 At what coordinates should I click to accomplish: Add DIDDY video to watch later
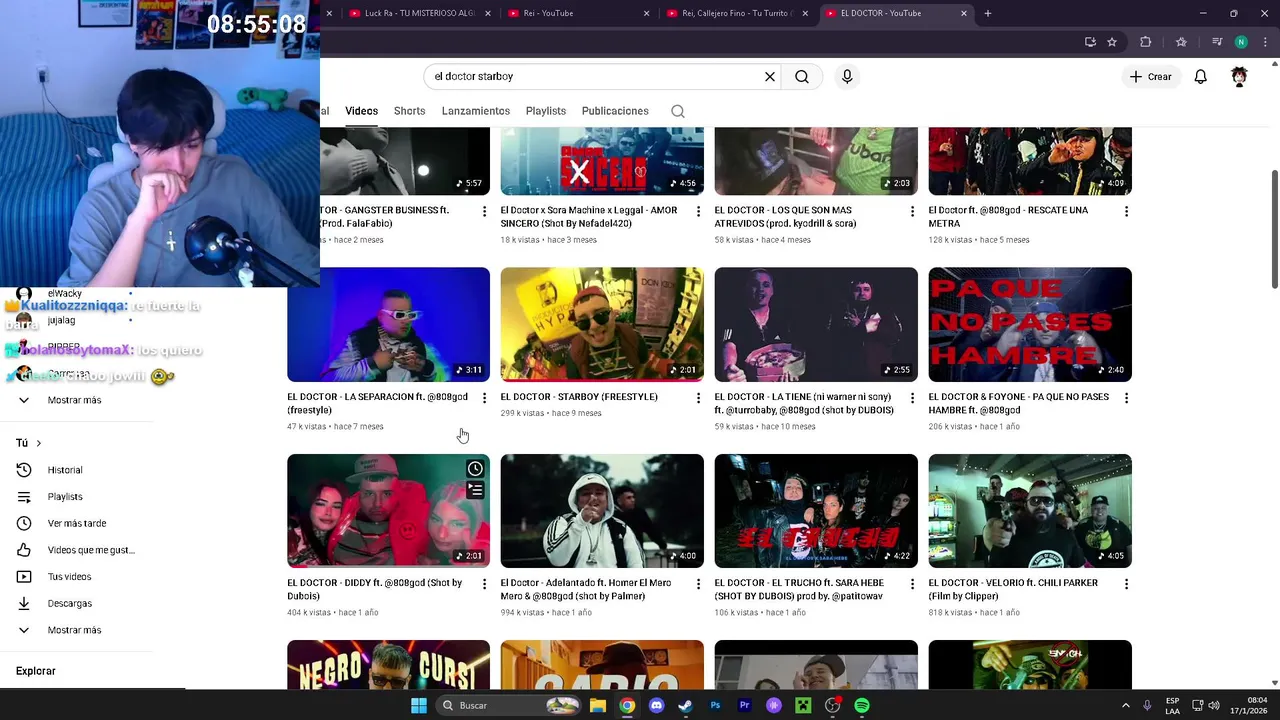tap(475, 468)
